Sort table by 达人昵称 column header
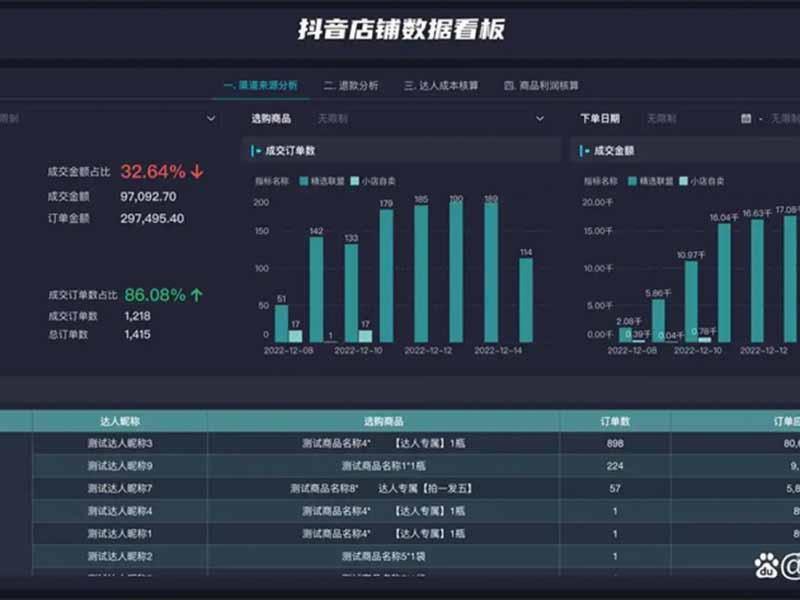This screenshot has width=800, height=600. [x=120, y=421]
